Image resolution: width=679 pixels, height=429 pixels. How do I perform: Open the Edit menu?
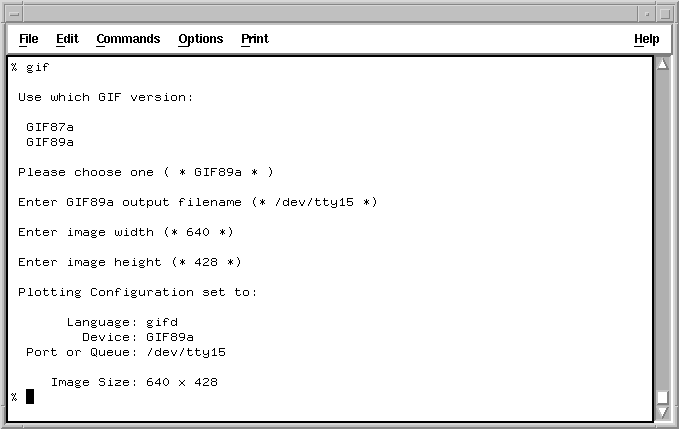point(67,39)
